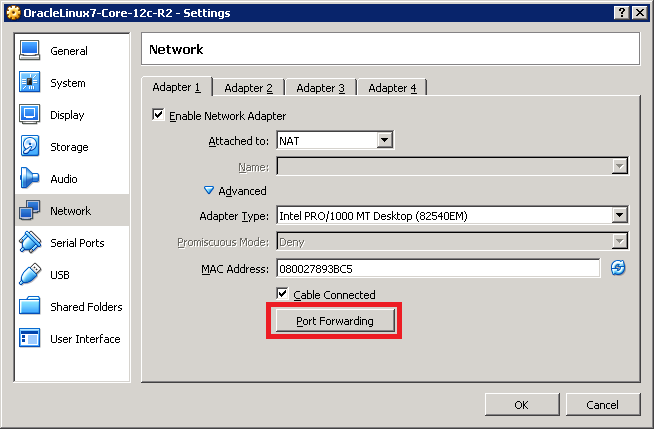Viewport: 654px width, 429px height.
Task: Select the Serial Ports icon
Action: 29,243
